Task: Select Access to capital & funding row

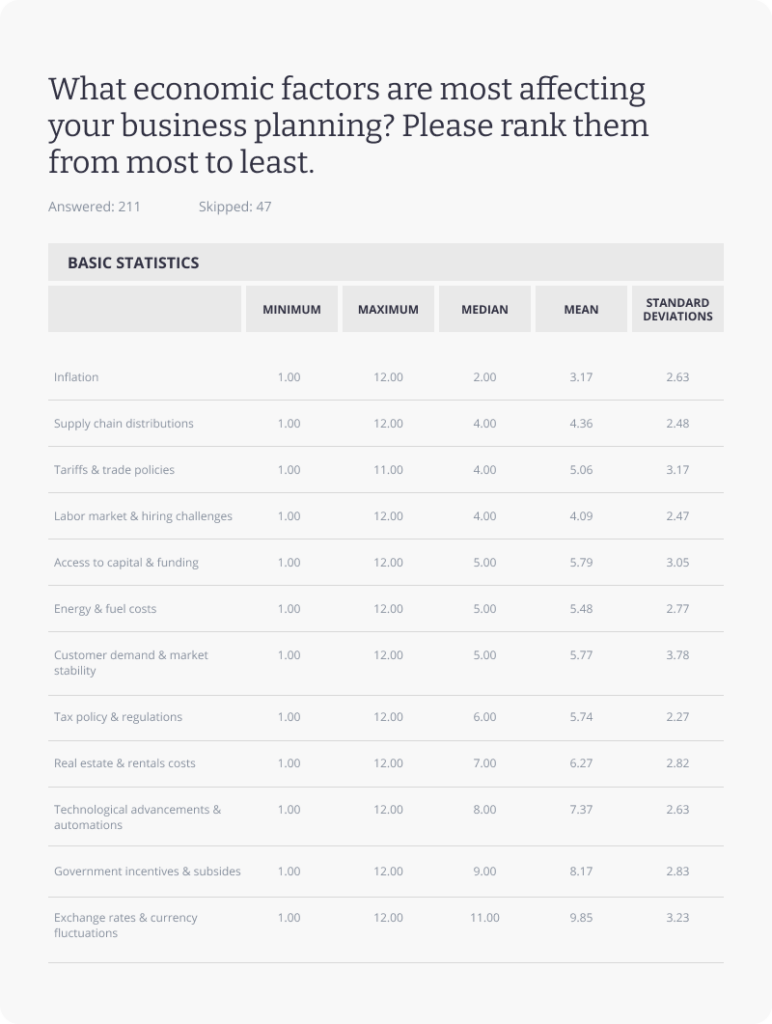Action: click(385, 562)
